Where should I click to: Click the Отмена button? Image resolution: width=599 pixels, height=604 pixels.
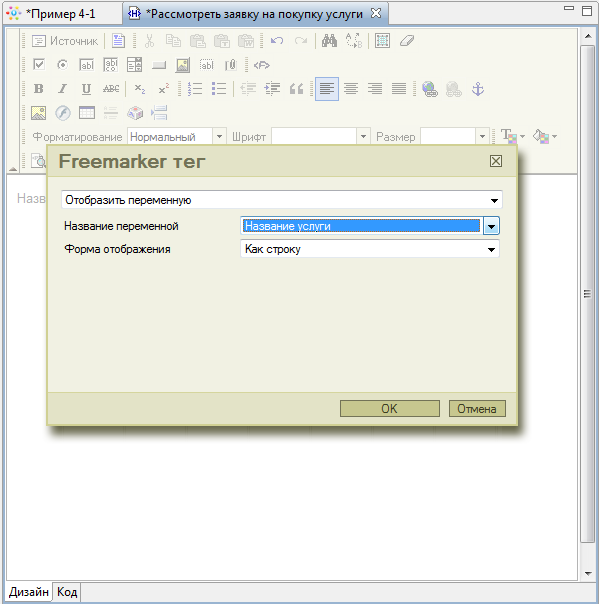(x=477, y=408)
